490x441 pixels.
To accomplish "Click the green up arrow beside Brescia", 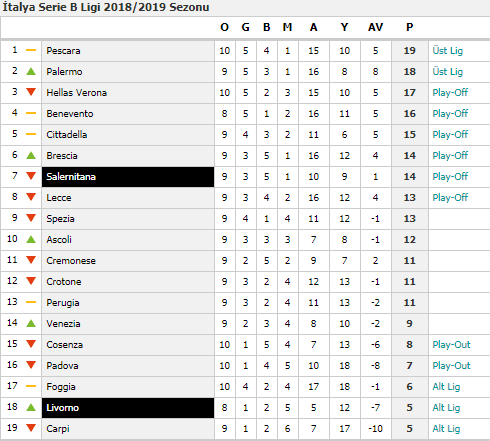I will 31,155.
